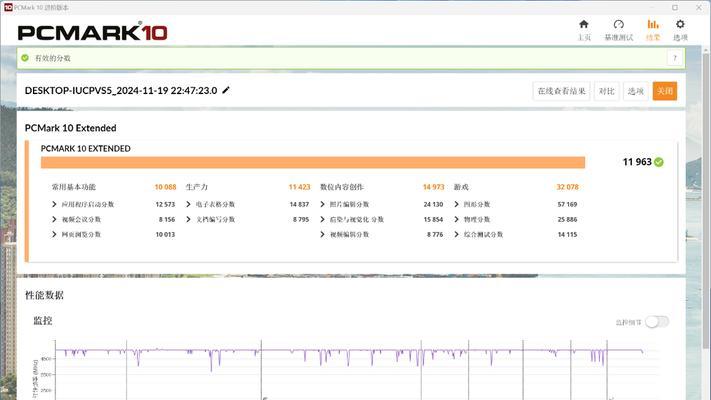Image resolution: width=711 pixels, height=400 pixels.
Task: Click the 监控 heading above the graph
Action: click(43, 321)
